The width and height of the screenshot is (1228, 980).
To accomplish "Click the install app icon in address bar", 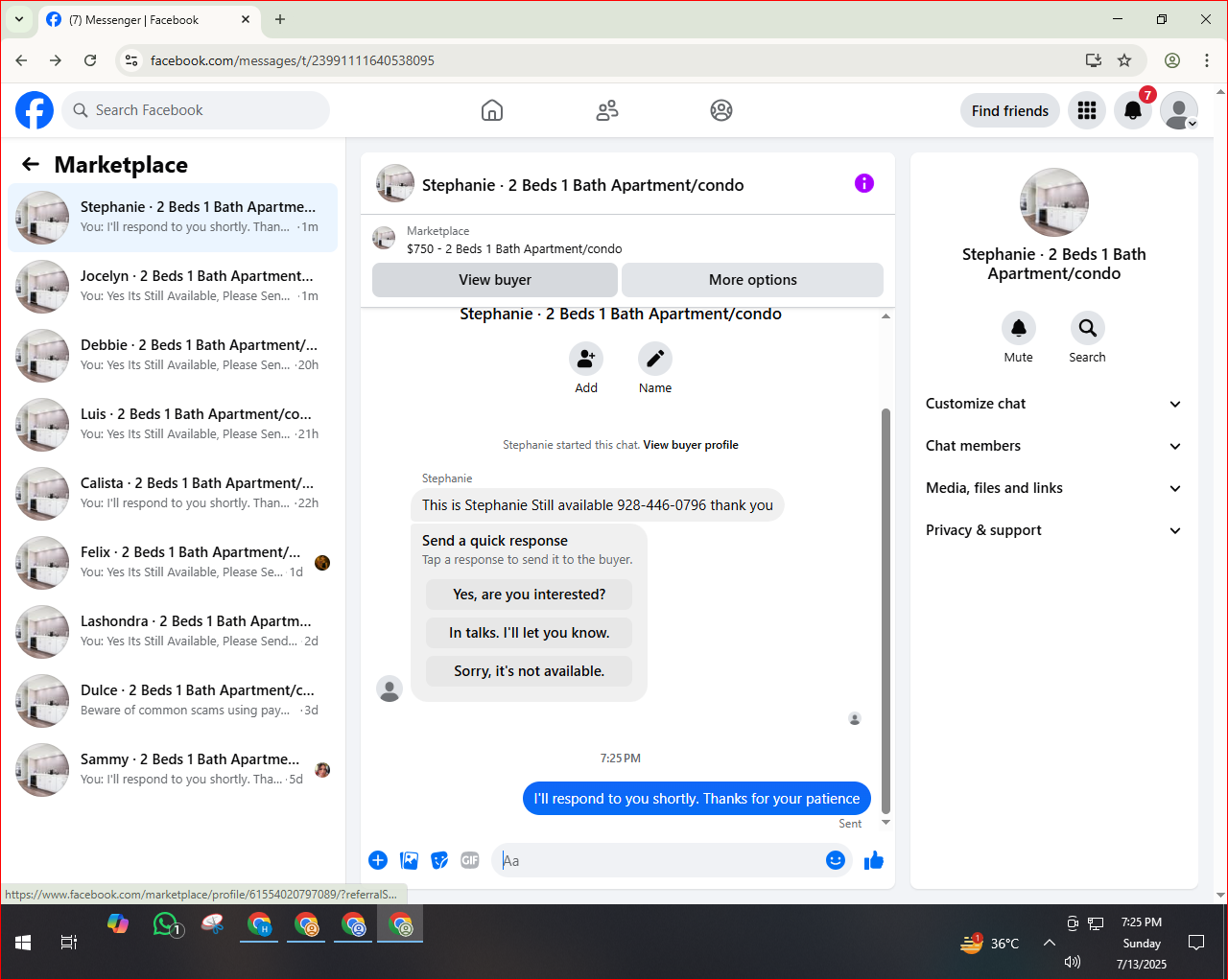I will (1094, 60).
